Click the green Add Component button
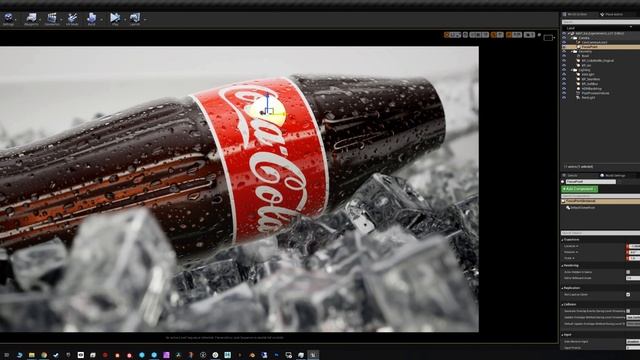 580,189
